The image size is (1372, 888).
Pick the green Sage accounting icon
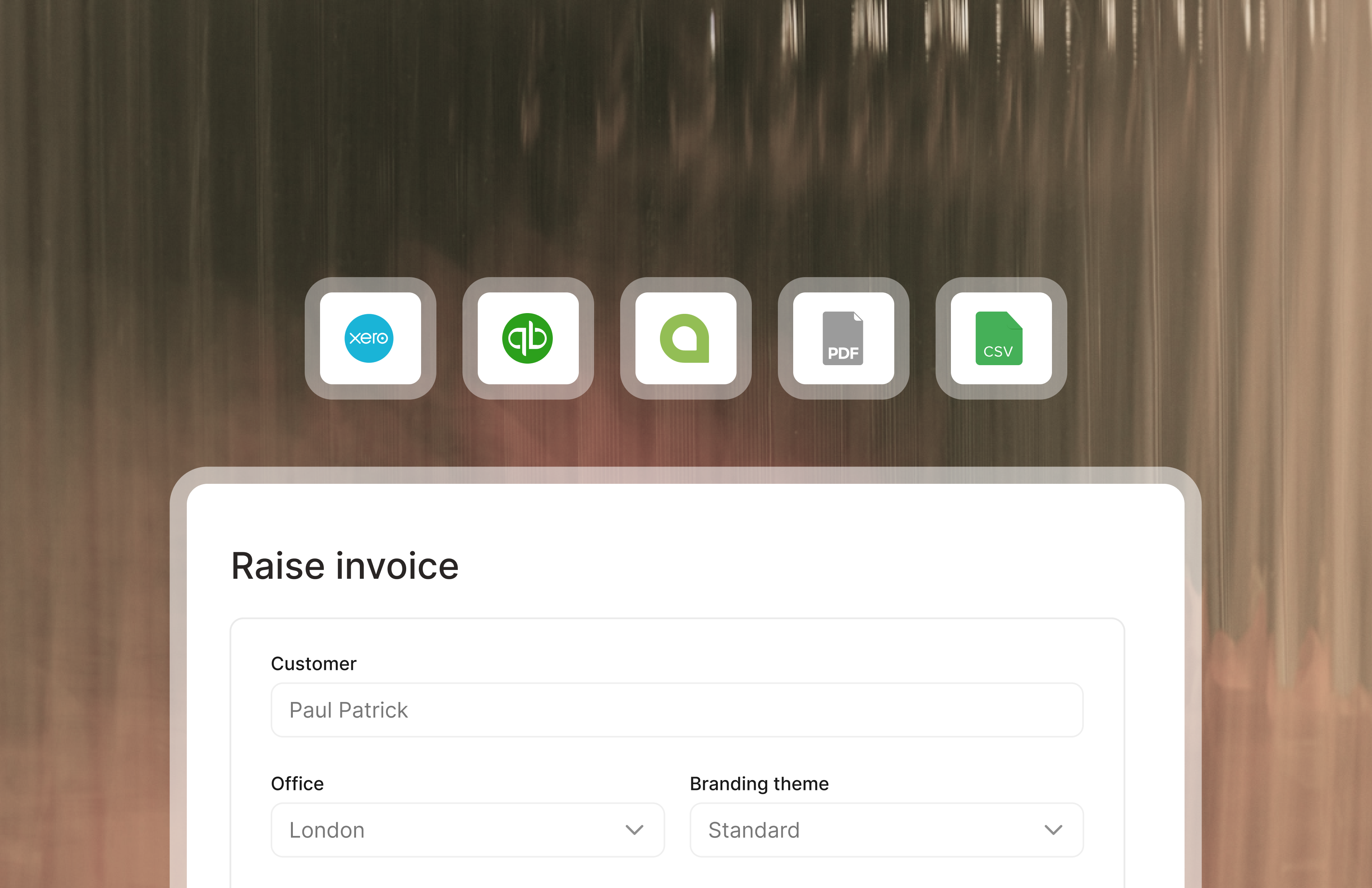(x=685, y=338)
